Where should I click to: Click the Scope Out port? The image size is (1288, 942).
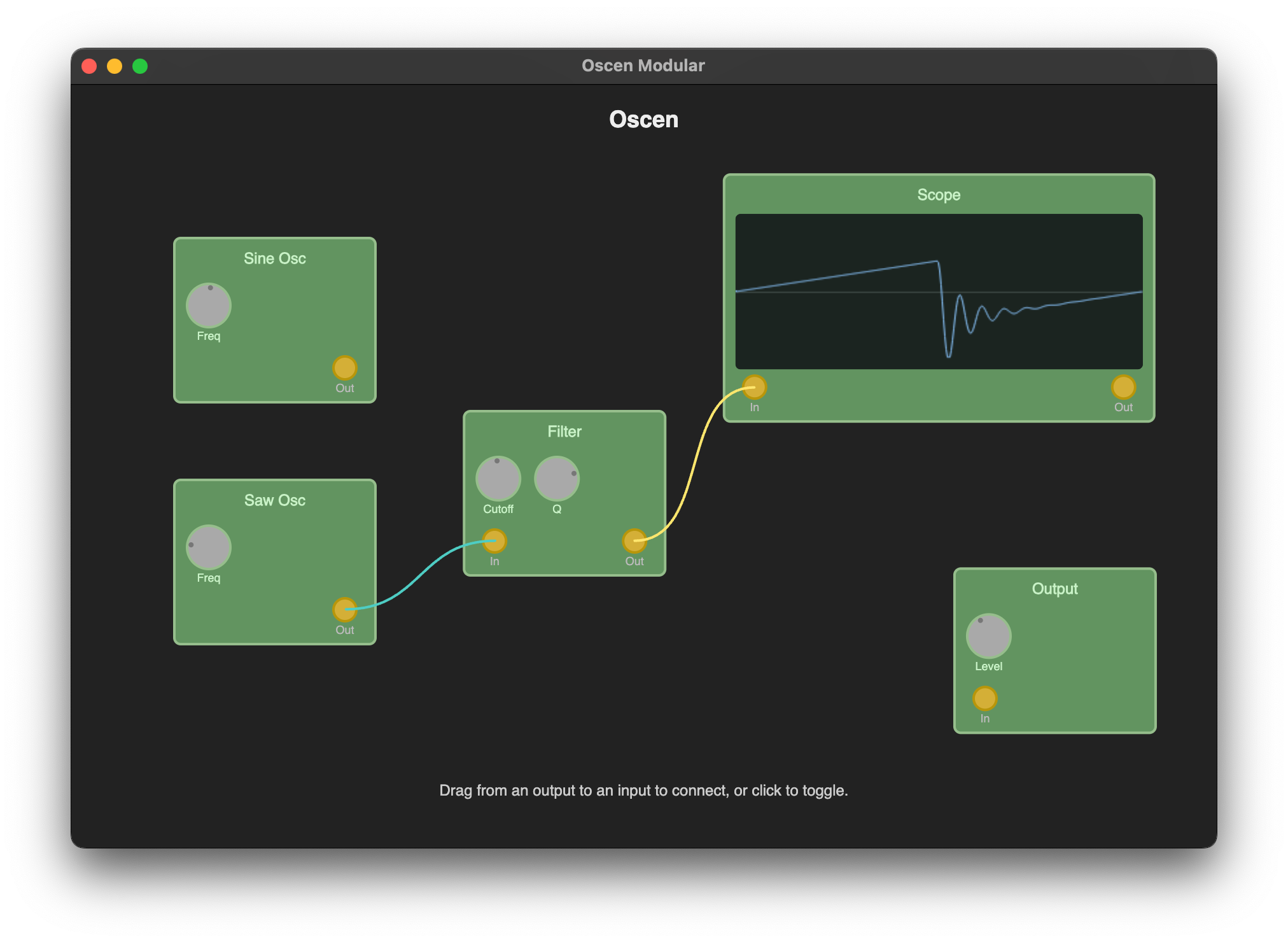(1123, 387)
